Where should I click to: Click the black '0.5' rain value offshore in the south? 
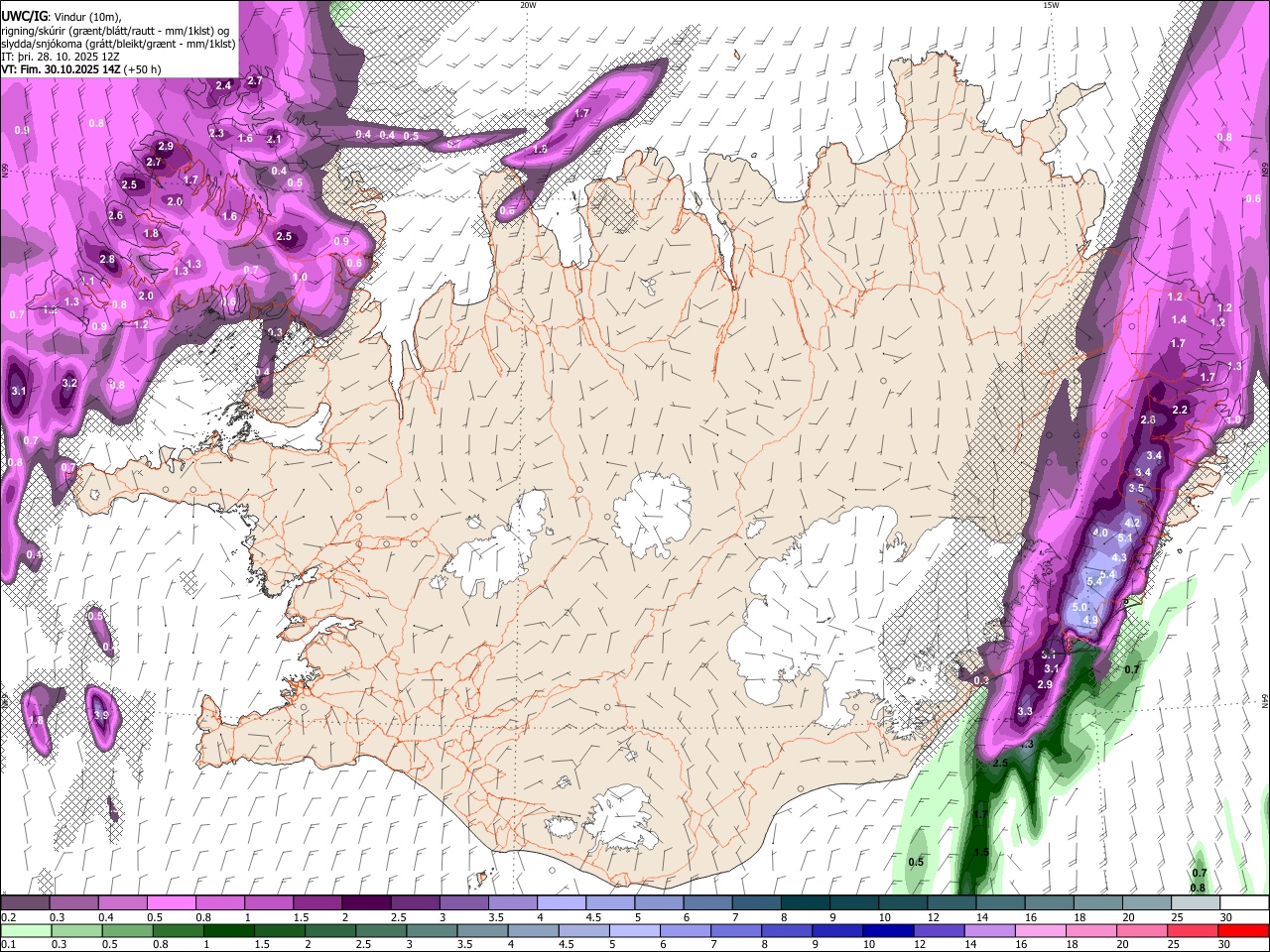point(916,862)
